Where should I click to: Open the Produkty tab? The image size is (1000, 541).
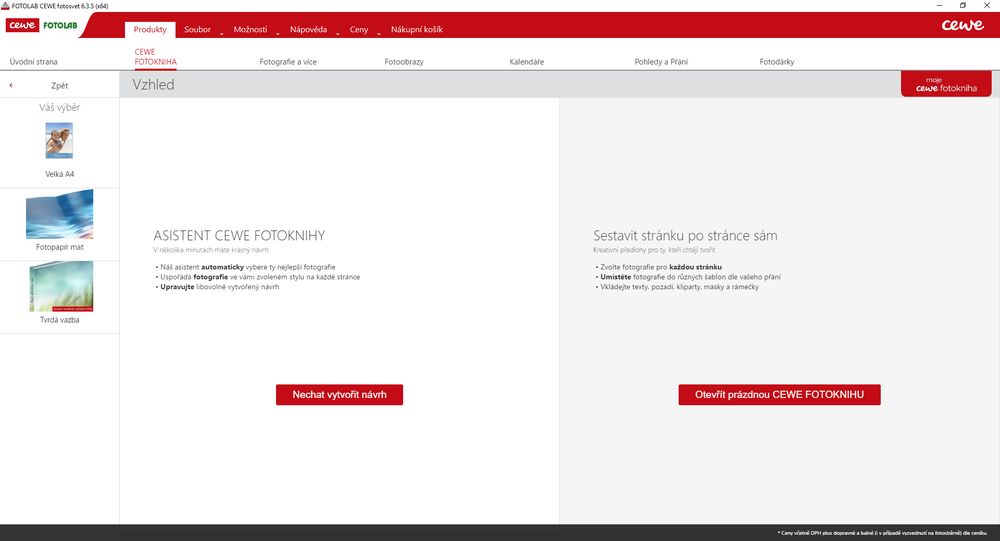click(x=150, y=29)
